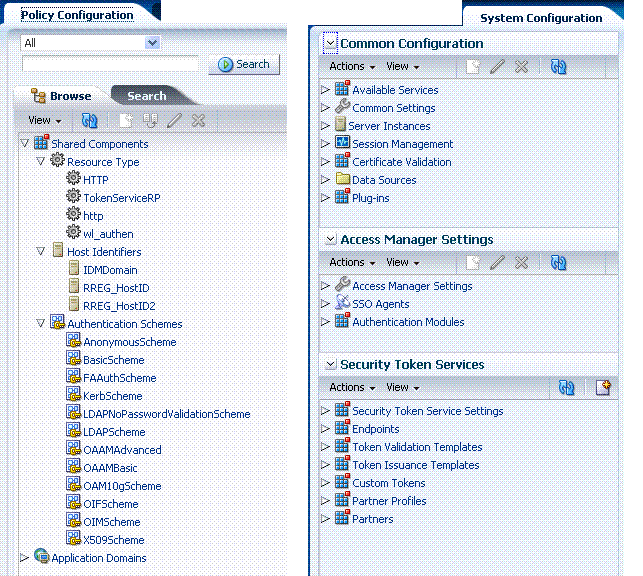The image size is (643, 576).
Task: Collapse the Shared Components tree node
Action: 25,143
